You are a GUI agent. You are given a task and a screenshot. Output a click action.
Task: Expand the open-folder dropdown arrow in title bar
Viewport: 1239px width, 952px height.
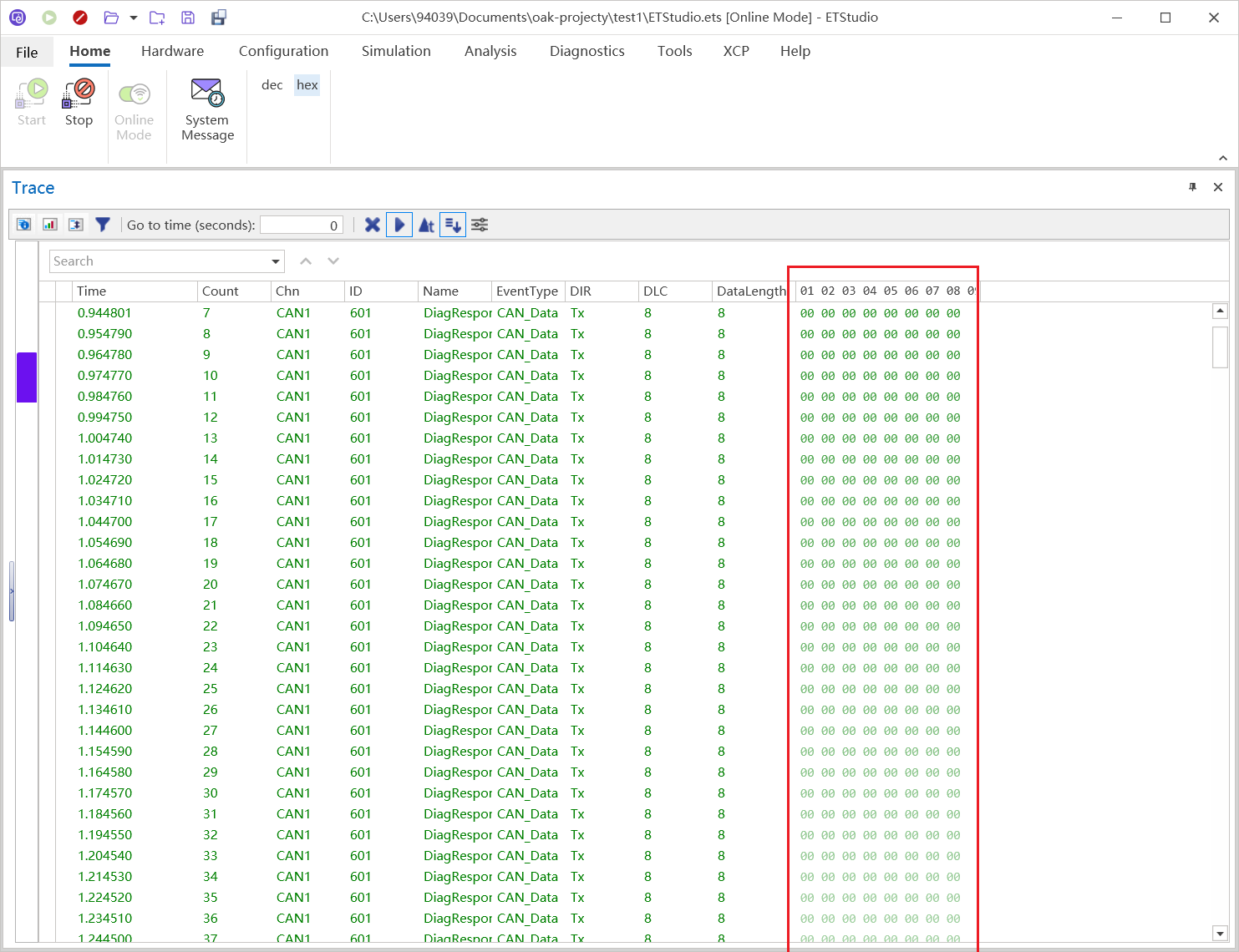134,18
